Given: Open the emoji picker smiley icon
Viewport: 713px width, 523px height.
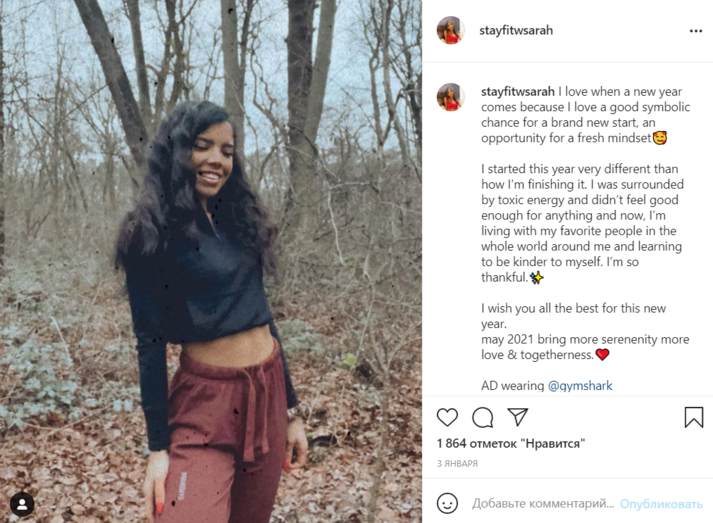Looking at the screenshot, I should pos(448,503).
